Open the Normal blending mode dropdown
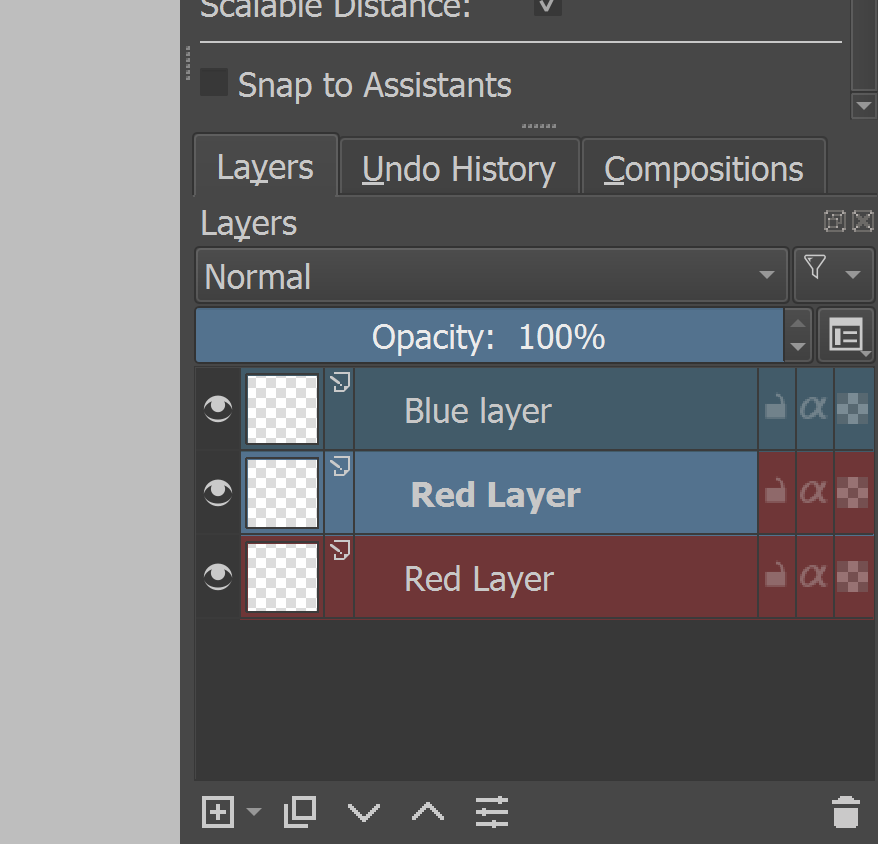Viewport: 878px width, 844px height. (x=491, y=276)
